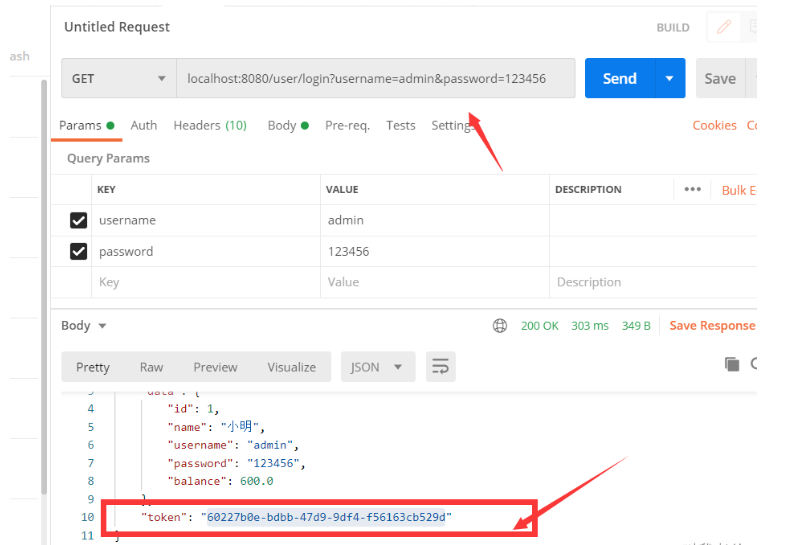The width and height of the screenshot is (786, 545).
Task: Select the Pretty response view
Action: coord(93,367)
